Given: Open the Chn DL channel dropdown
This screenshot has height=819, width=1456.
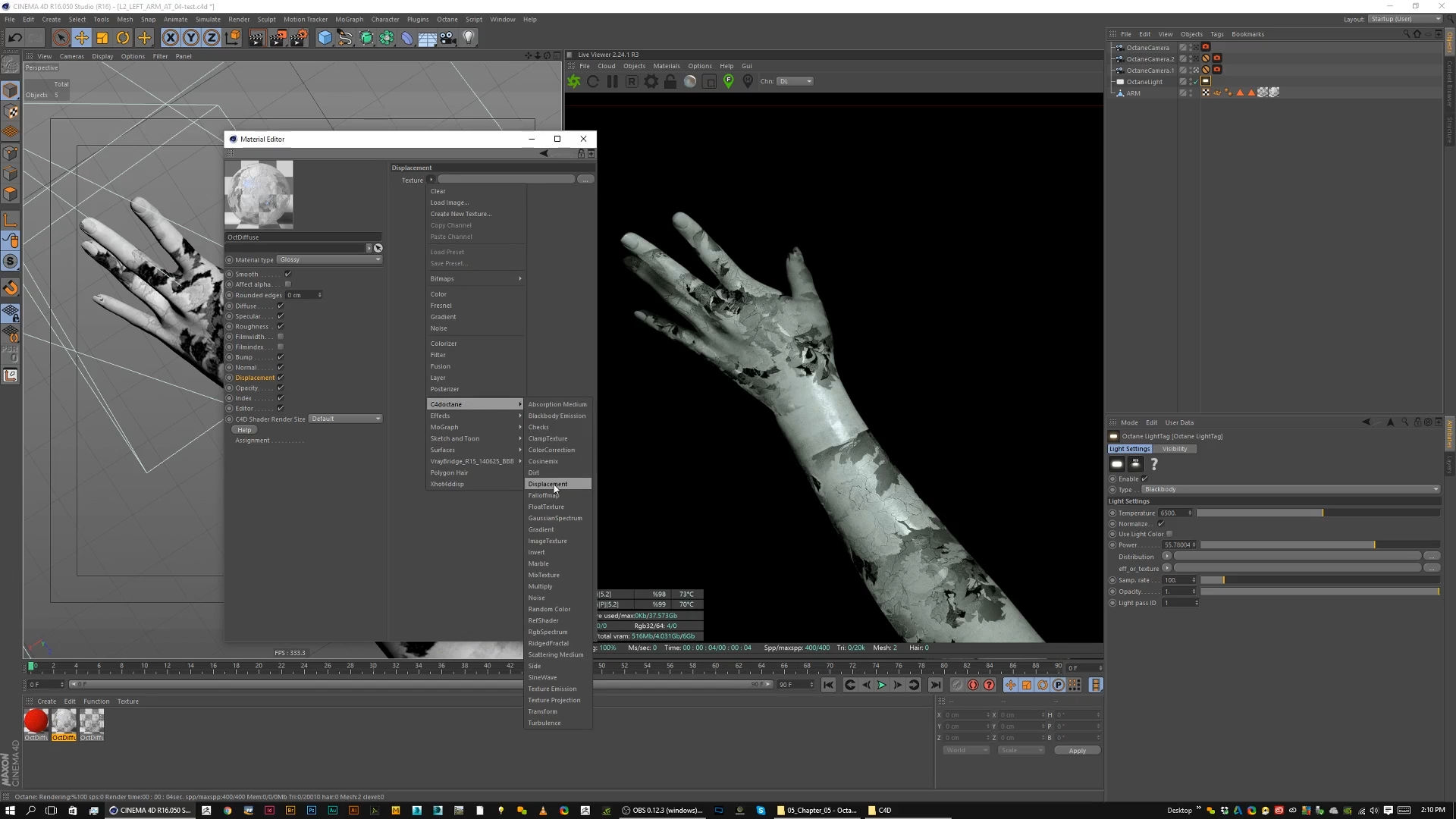Looking at the screenshot, I should point(796,81).
